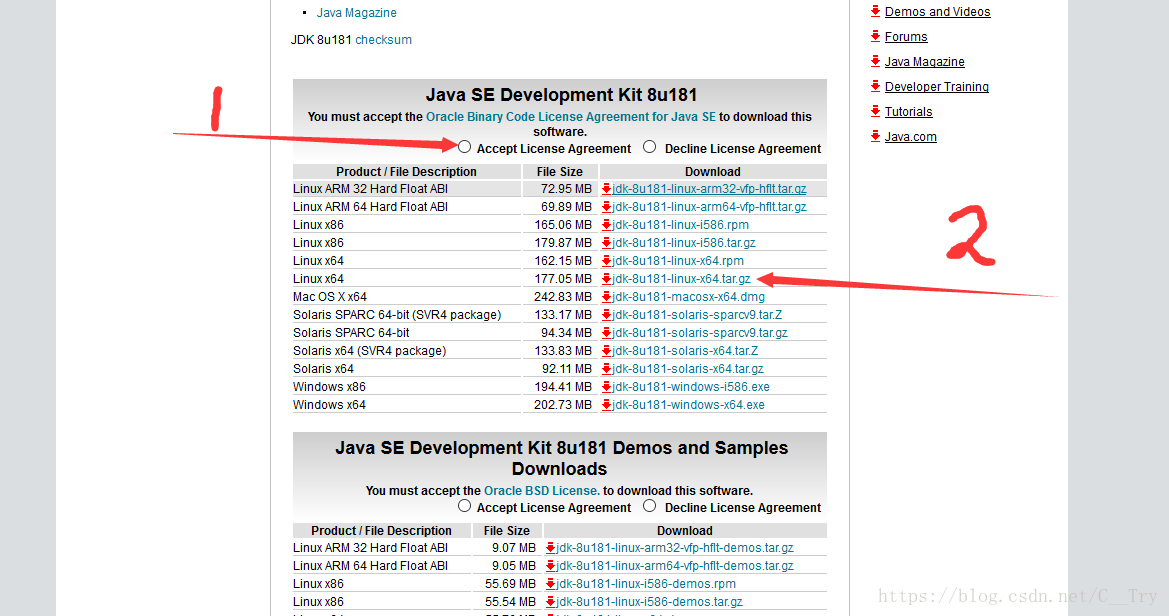Click red arrow icon beside Developer Training
The width and height of the screenshot is (1169, 616).
point(875,86)
